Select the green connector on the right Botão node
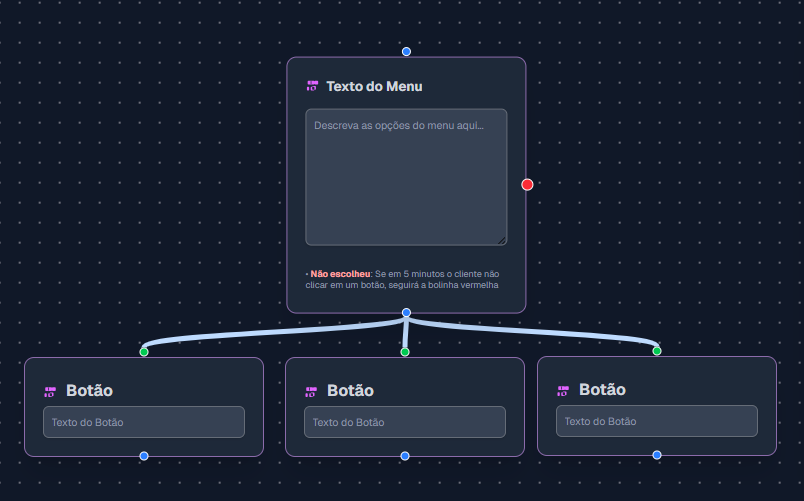 [657, 351]
